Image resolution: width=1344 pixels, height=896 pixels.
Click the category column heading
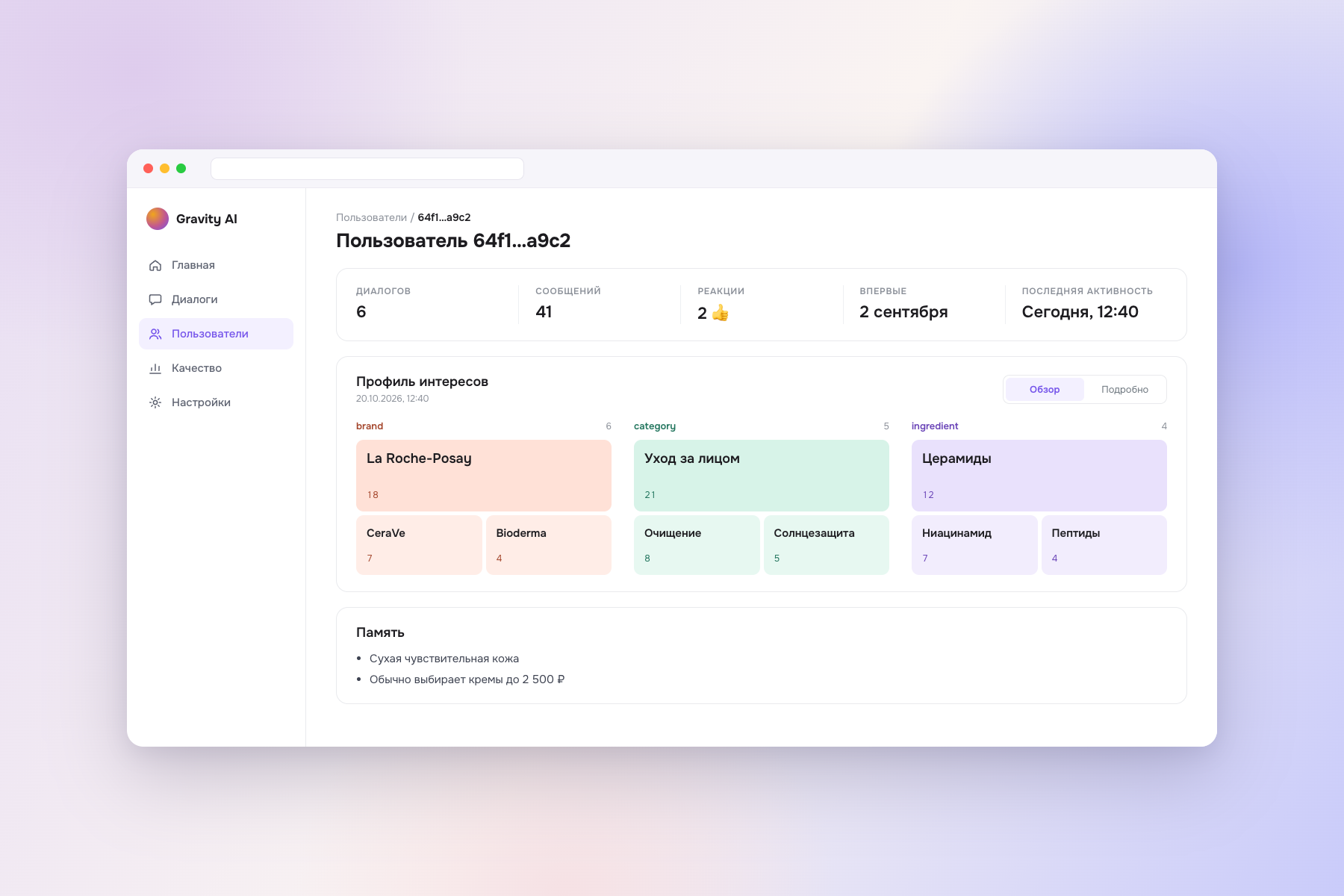point(655,426)
